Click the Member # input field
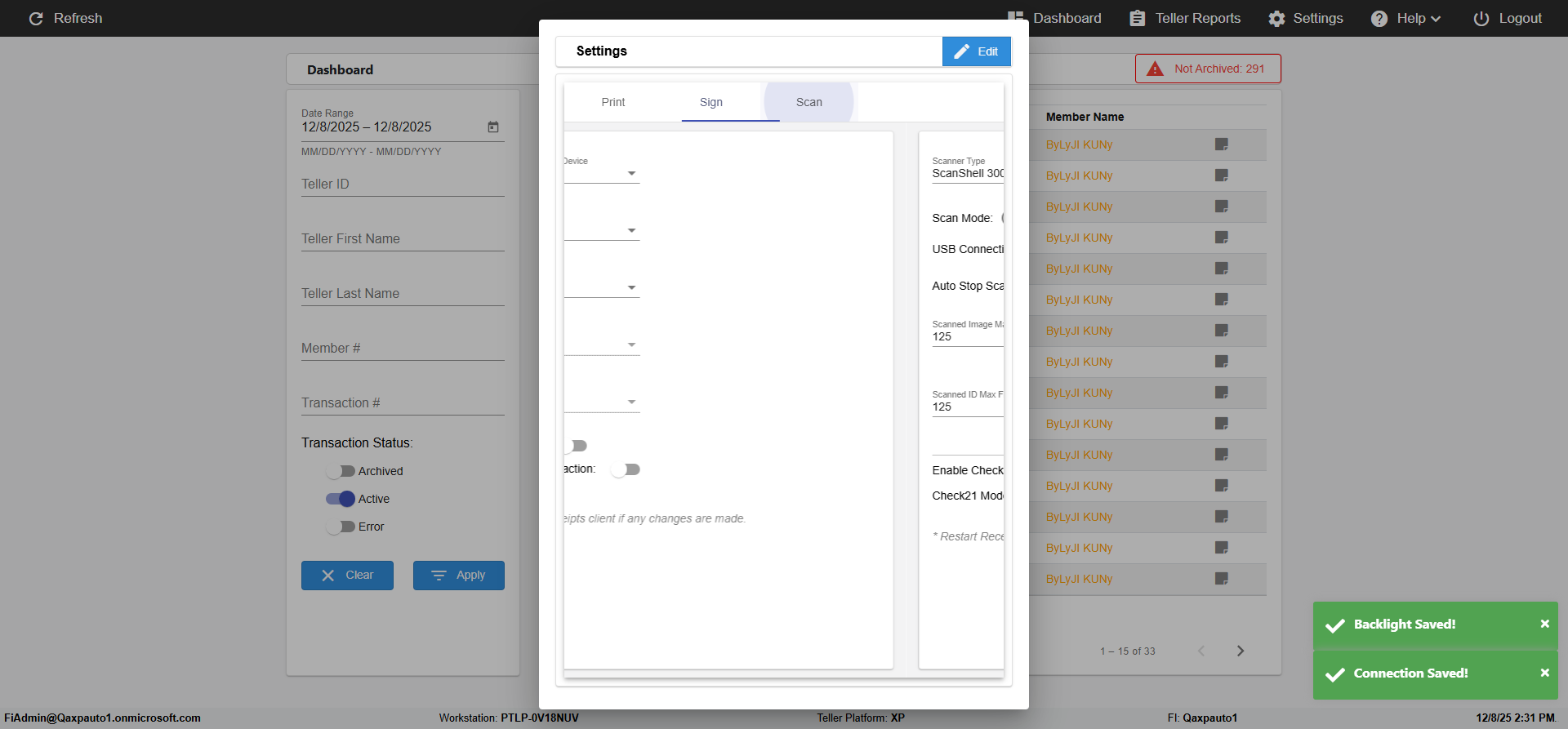 coord(403,349)
